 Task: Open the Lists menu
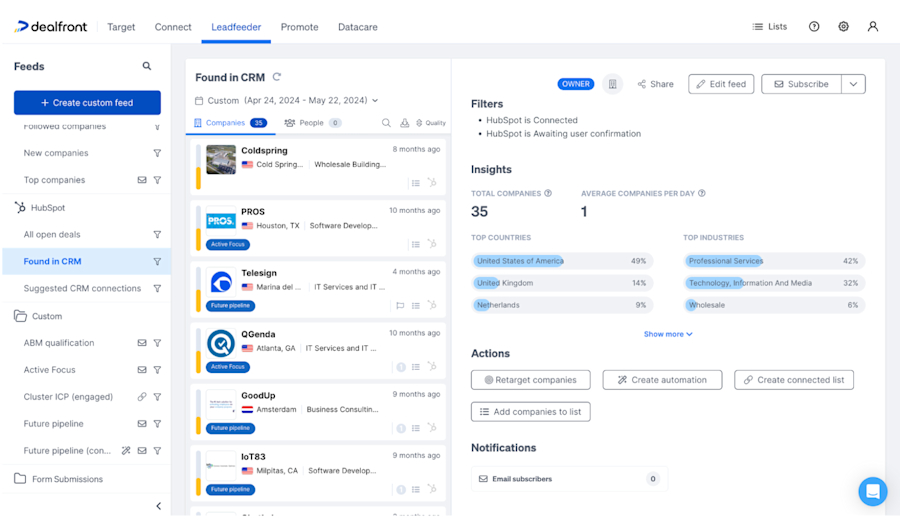(x=770, y=26)
